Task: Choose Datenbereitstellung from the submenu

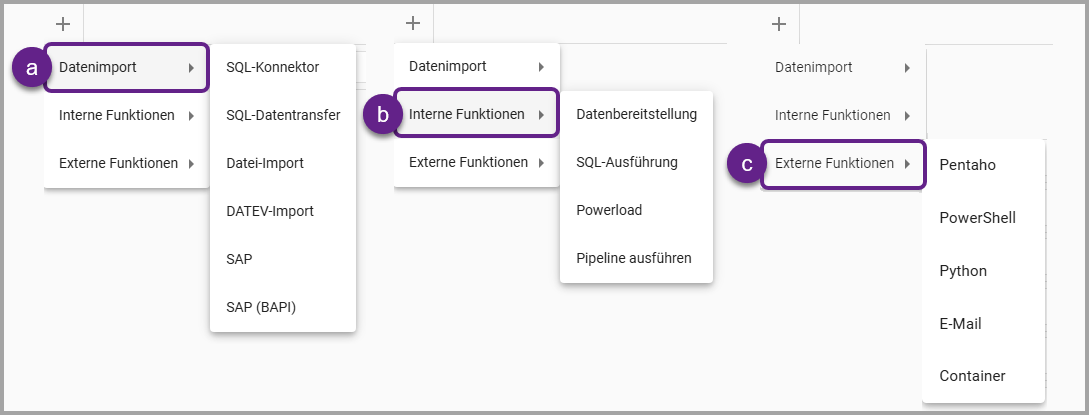Action: [636, 115]
